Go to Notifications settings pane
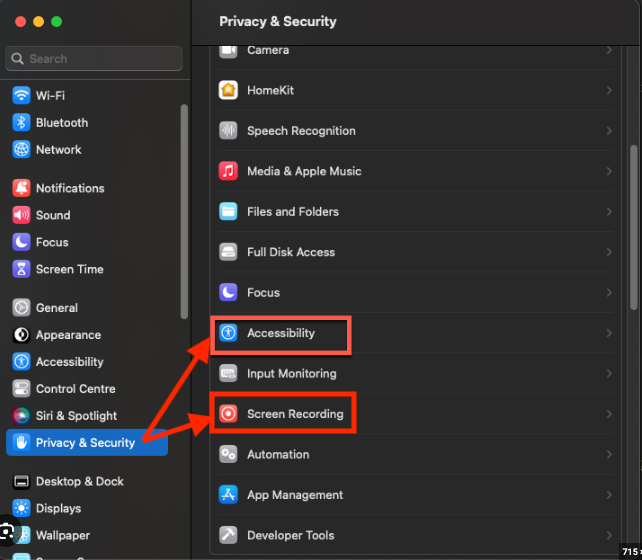 pos(87,188)
